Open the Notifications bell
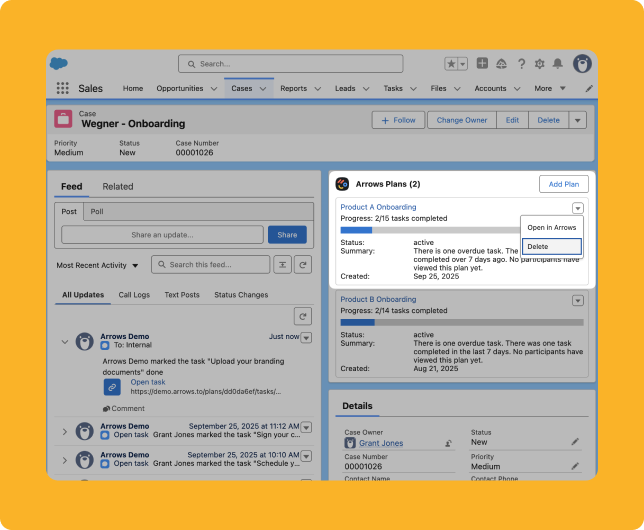The height and width of the screenshot is (530, 644). pyautogui.click(x=557, y=64)
